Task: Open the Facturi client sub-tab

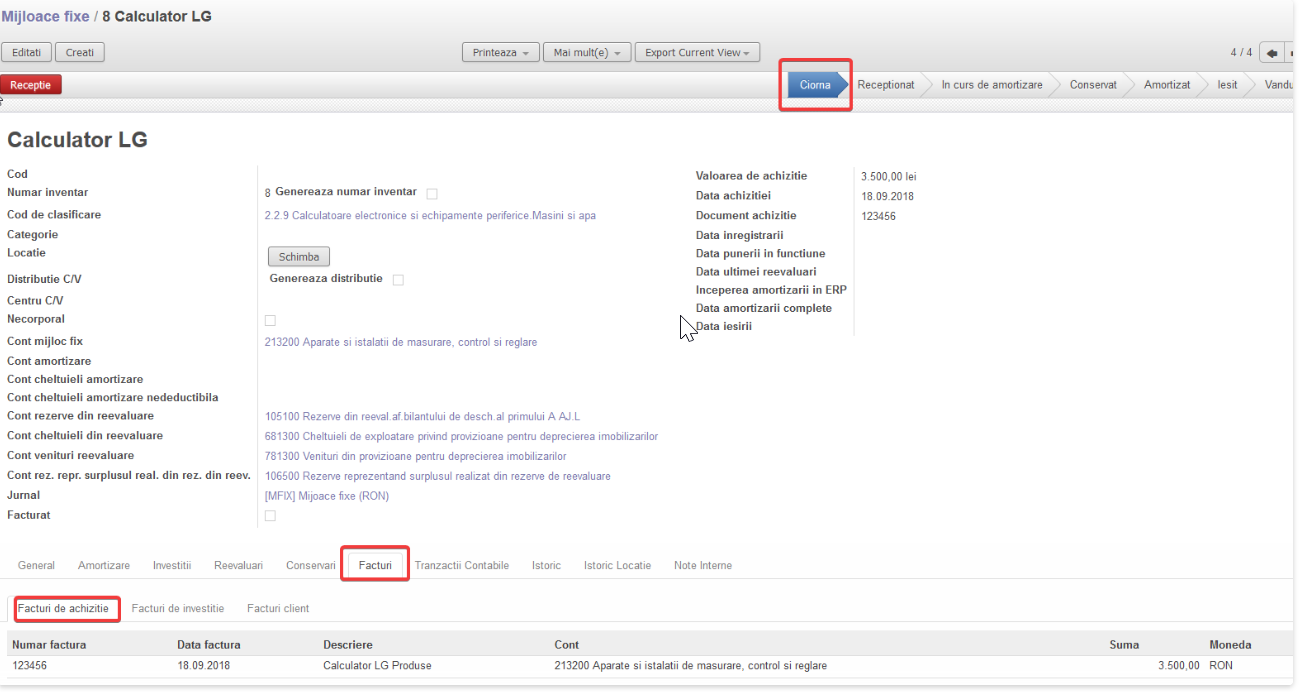Action: pos(278,609)
